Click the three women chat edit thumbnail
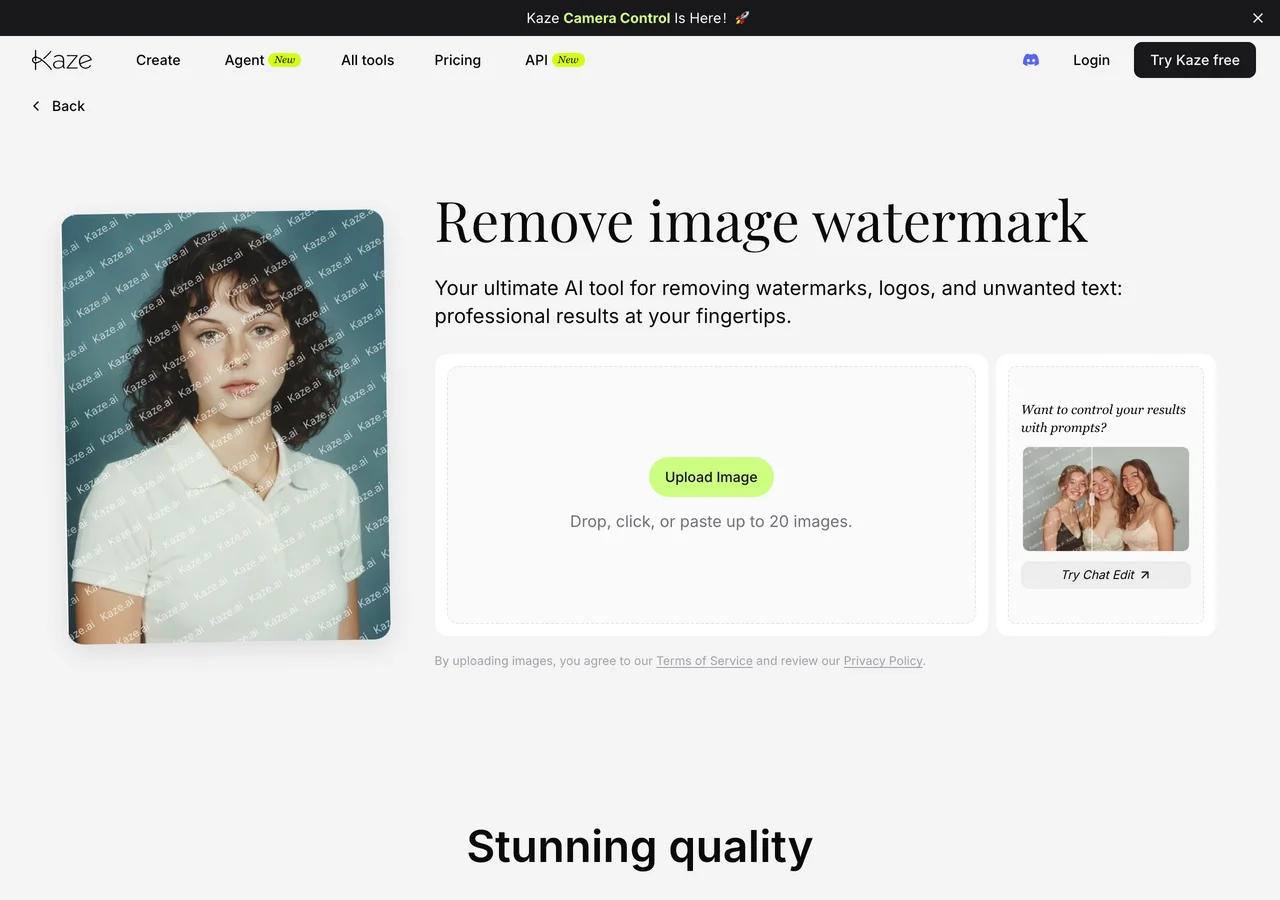 click(1106, 499)
